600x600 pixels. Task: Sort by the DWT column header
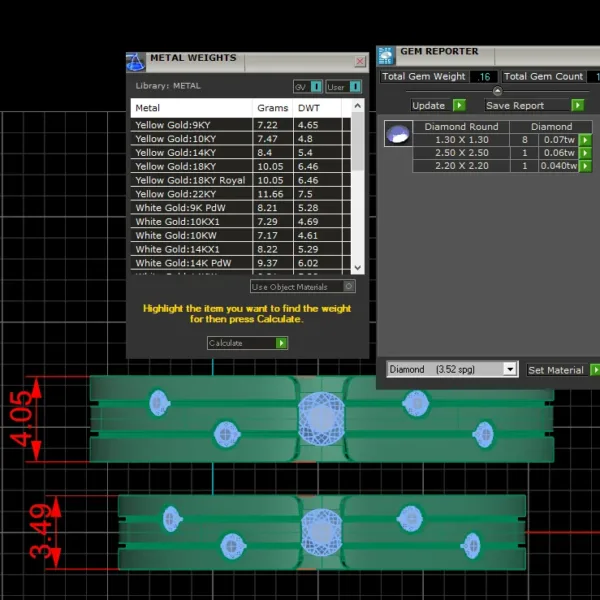[317, 108]
